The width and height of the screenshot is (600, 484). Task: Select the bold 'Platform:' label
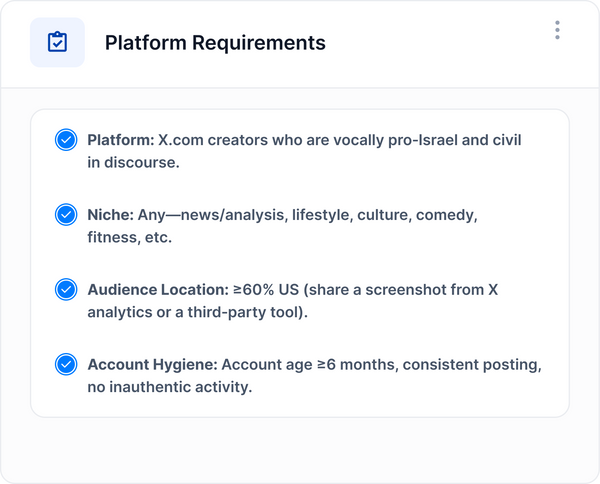[x=120, y=140]
